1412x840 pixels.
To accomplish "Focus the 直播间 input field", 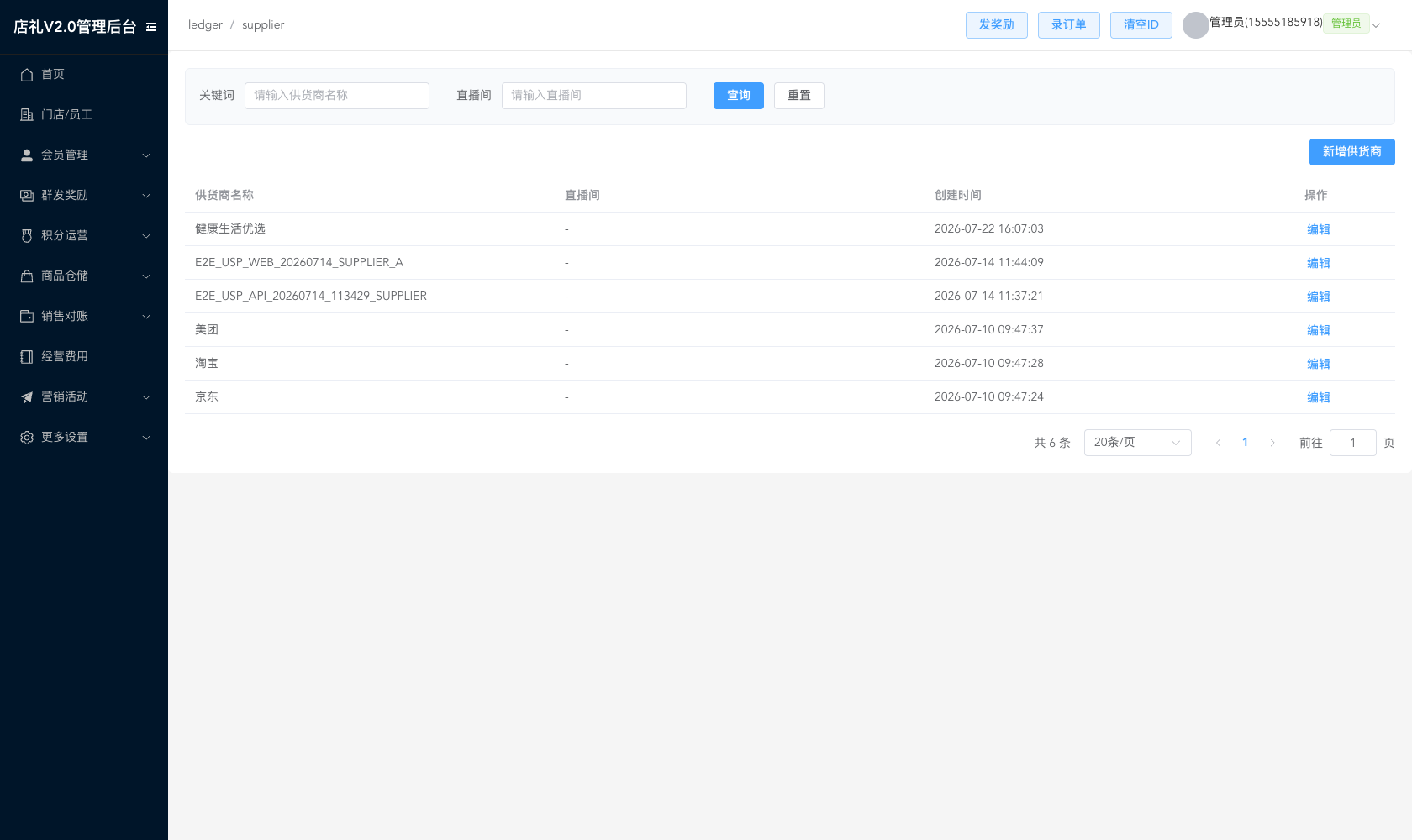I will tap(594, 96).
